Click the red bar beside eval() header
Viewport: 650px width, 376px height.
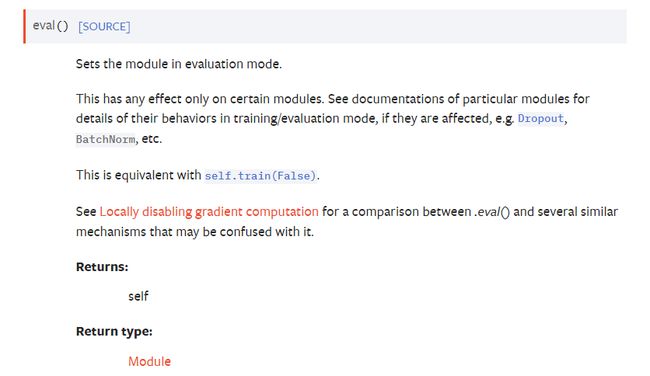(x=24, y=26)
